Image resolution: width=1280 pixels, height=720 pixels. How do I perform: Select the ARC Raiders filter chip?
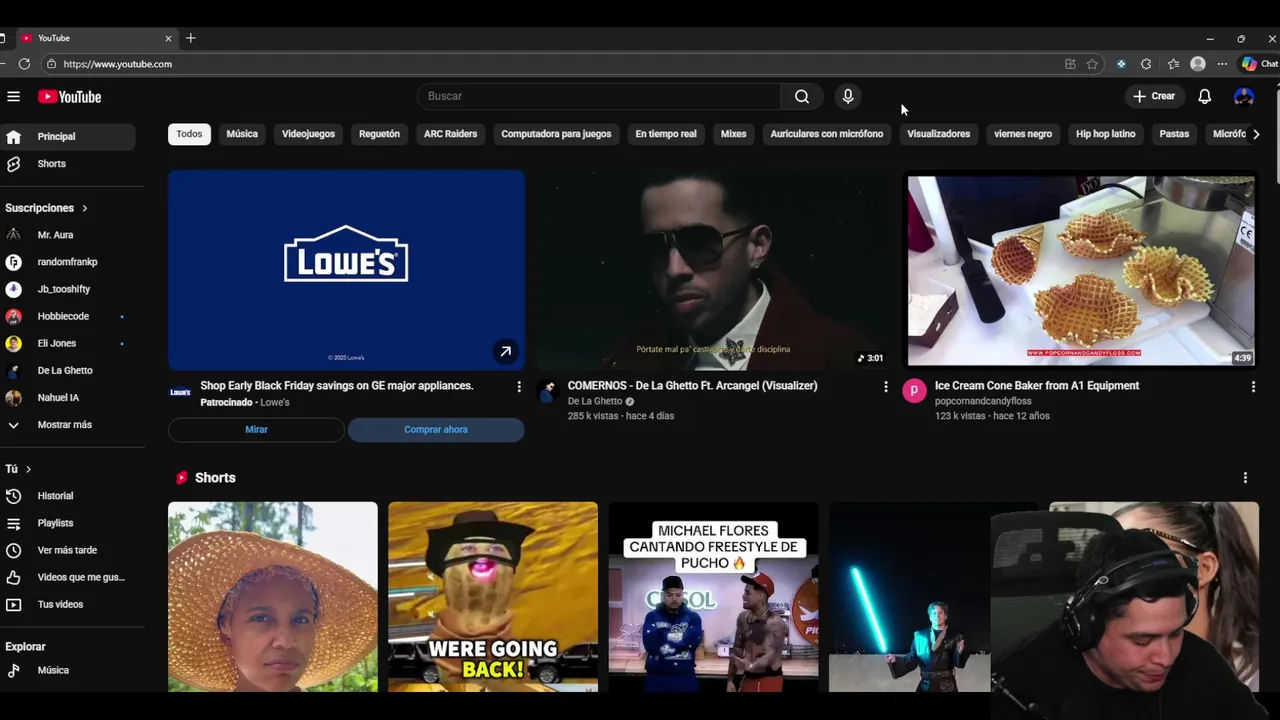[450, 134]
